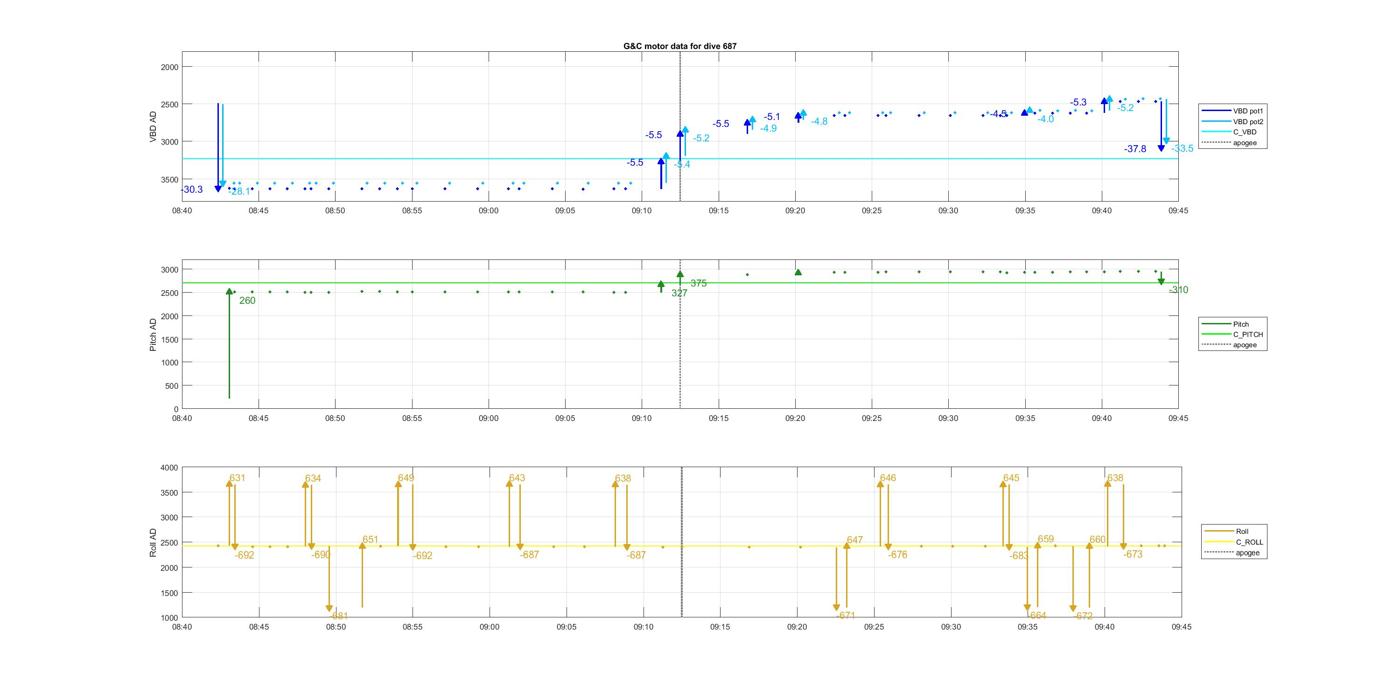
Task: Click the '500' tick on the Pitch AD axis
Action: pos(171,386)
